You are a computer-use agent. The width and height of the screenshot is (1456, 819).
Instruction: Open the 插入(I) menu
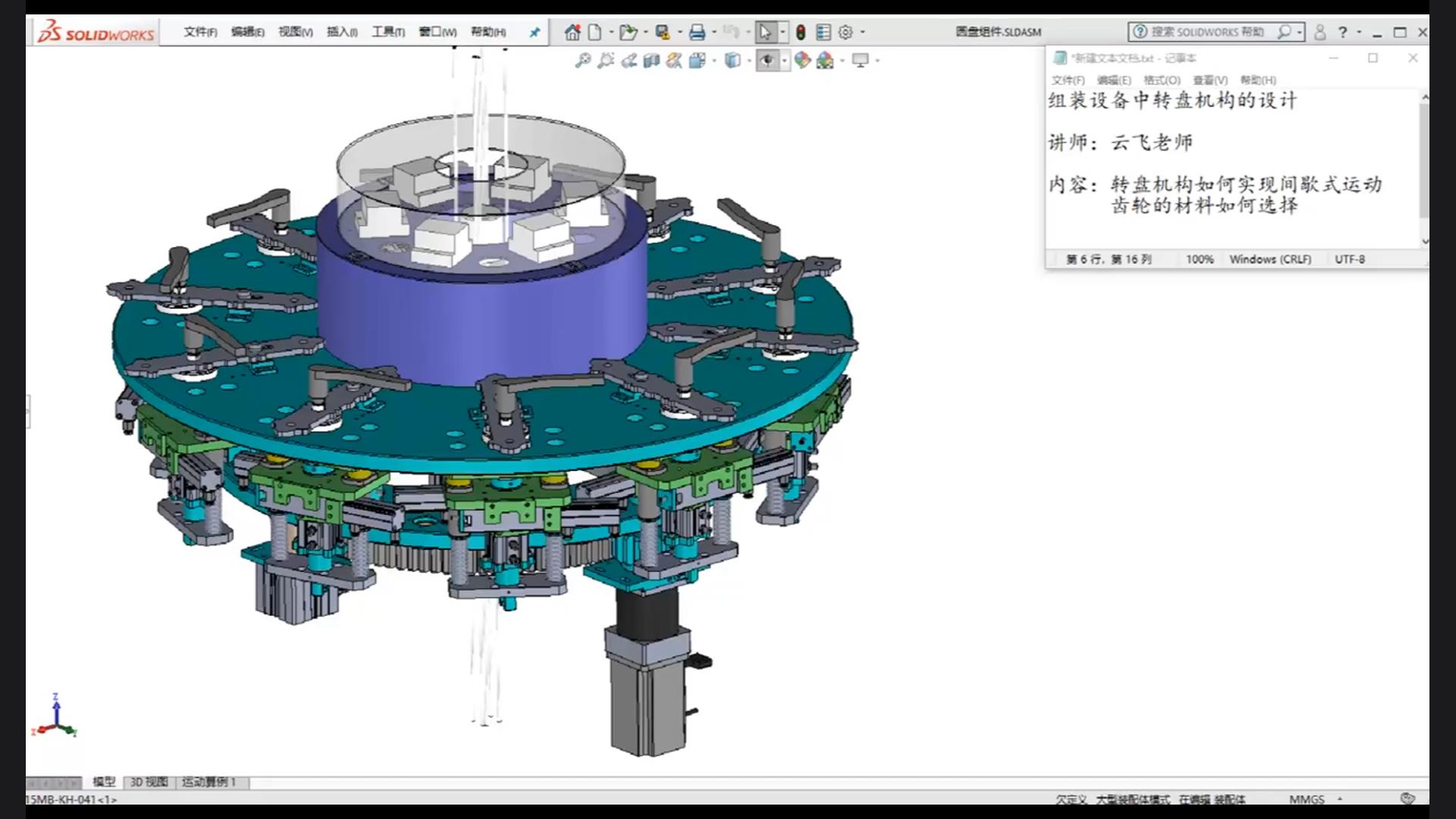pos(342,32)
